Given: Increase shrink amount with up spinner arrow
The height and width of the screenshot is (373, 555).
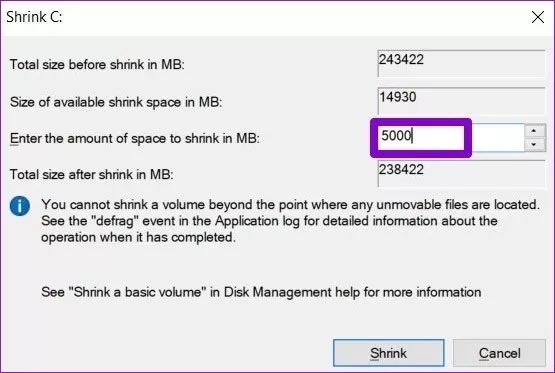Looking at the screenshot, I should point(533,131).
